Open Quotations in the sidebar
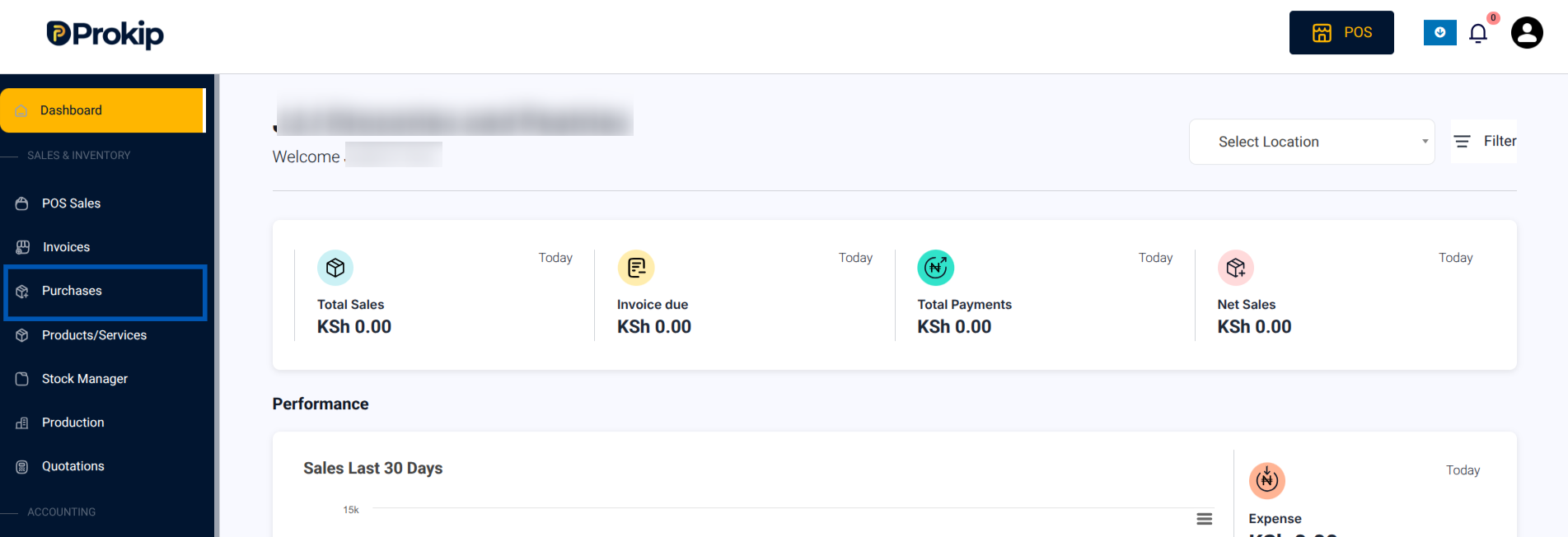The width and height of the screenshot is (1568, 537). pos(104,466)
